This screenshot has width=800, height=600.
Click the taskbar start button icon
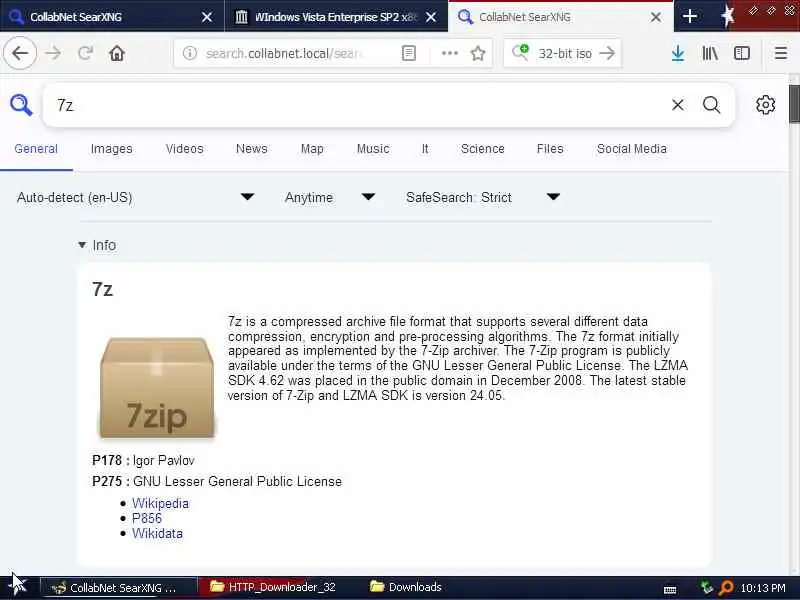point(18,584)
